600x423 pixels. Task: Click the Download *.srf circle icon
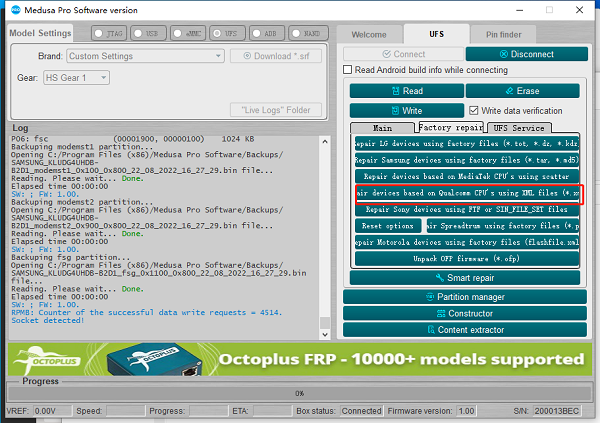tap(247, 56)
